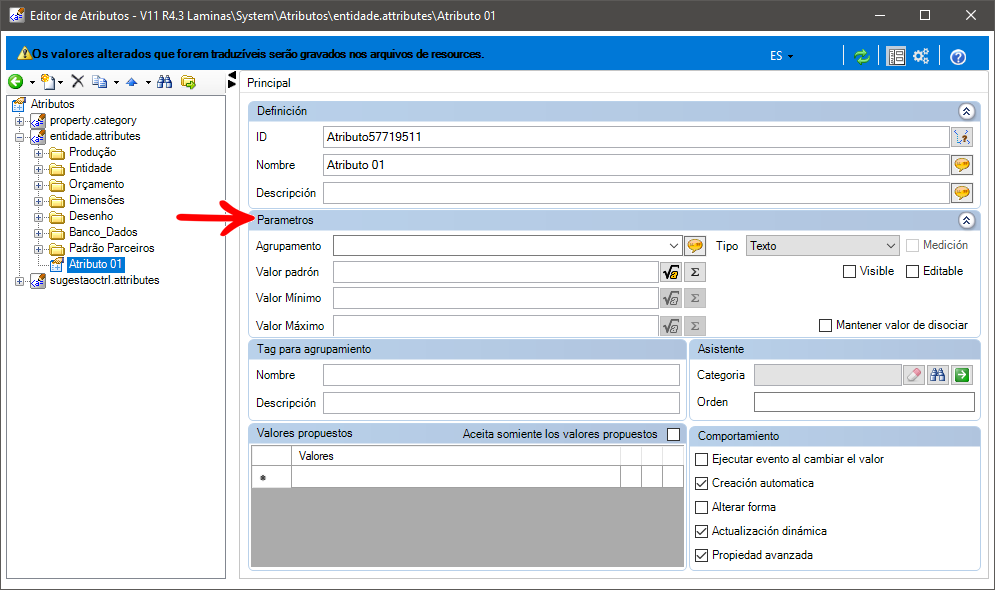Screen dimensions: 995x590
Task: Uncheck Creación automatica option
Action: coord(702,483)
